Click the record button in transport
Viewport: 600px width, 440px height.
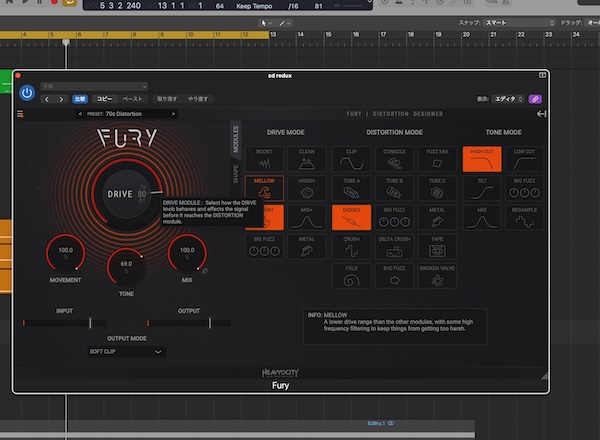(x=54, y=2)
